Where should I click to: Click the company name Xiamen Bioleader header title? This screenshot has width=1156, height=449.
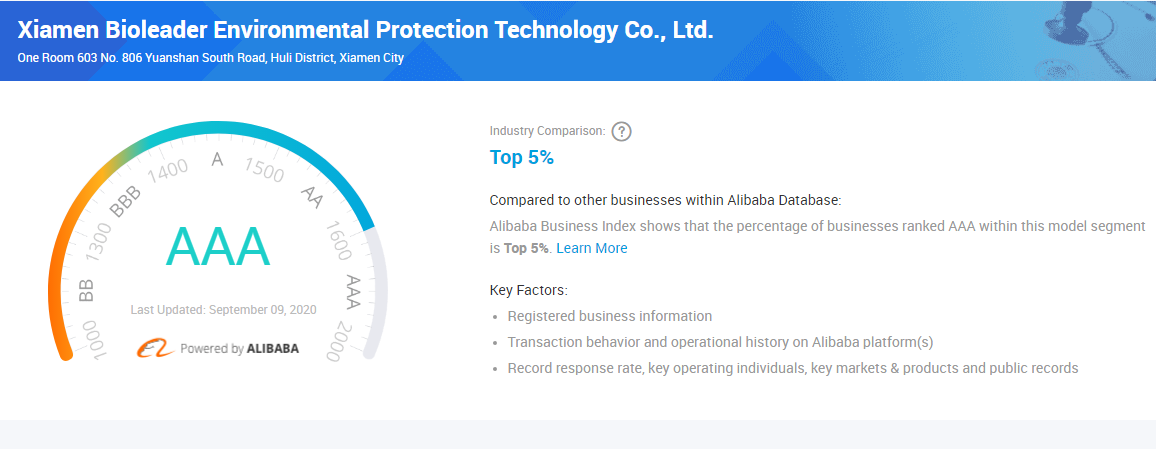point(365,30)
